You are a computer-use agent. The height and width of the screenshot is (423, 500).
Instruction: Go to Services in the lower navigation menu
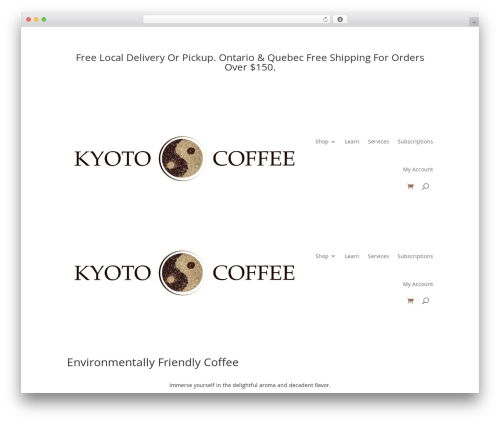point(378,256)
